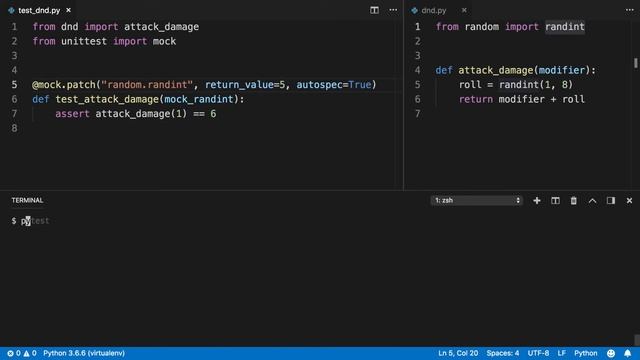Screen dimensions: 640x360
Task: Click line number 7 in test_dnd.py
Action: pyautogui.click(x=14, y=113)
